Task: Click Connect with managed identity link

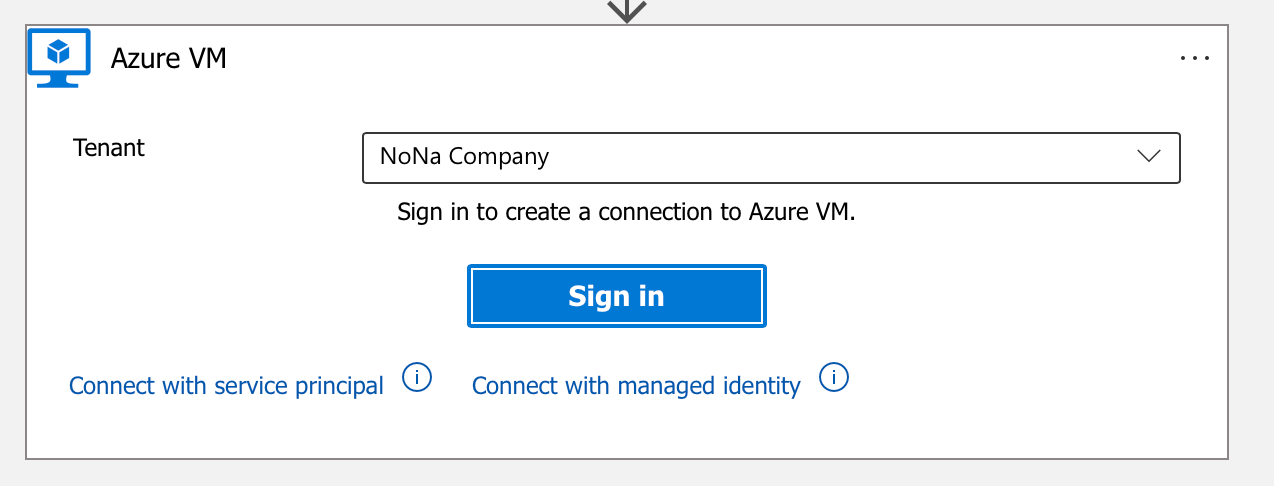Action: click(x=636, y=386)
